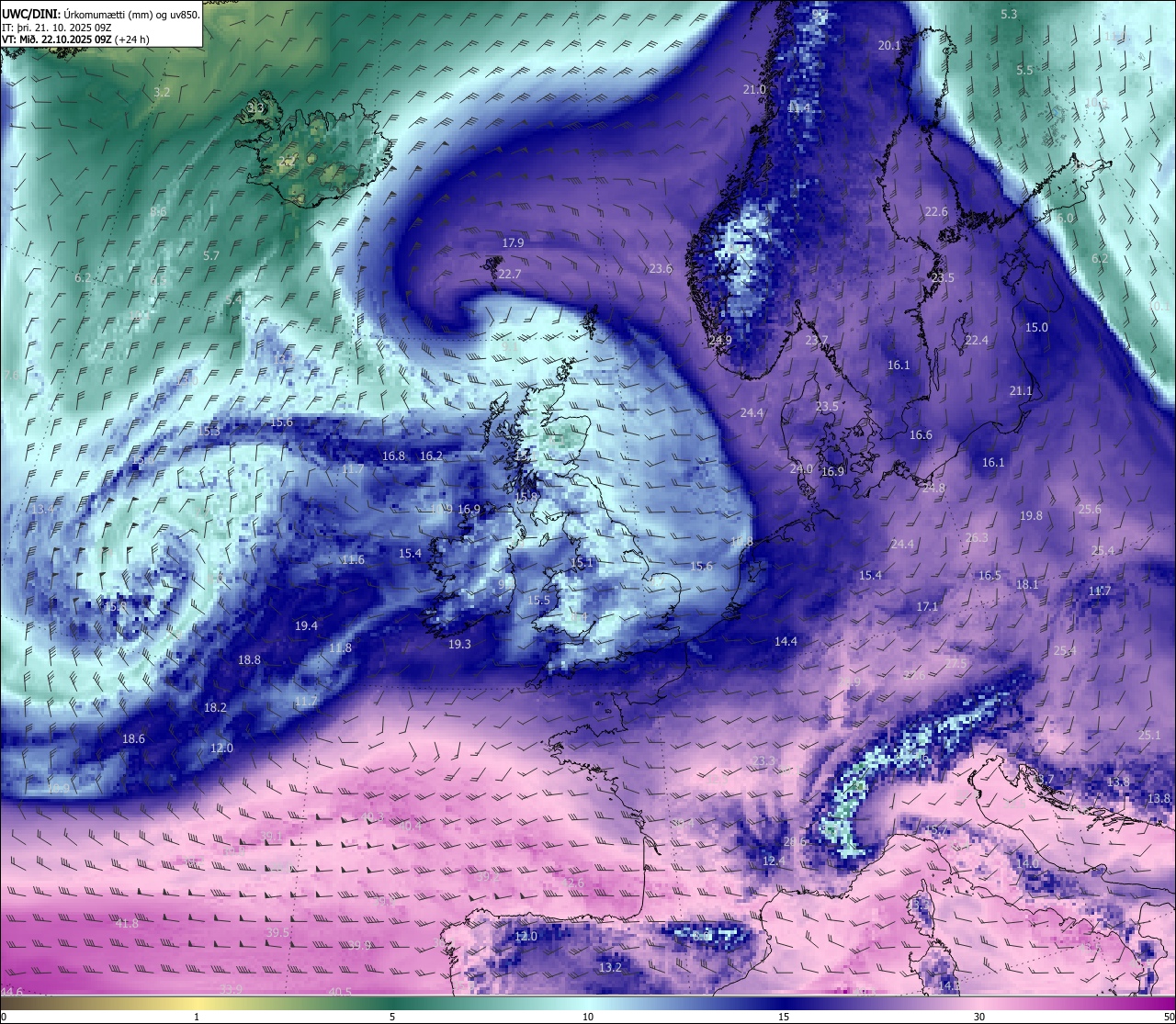This screenshot has height=1024, width=1176.
Task: Click the 50 label on the color scale
Action: click(1169, 1017)
